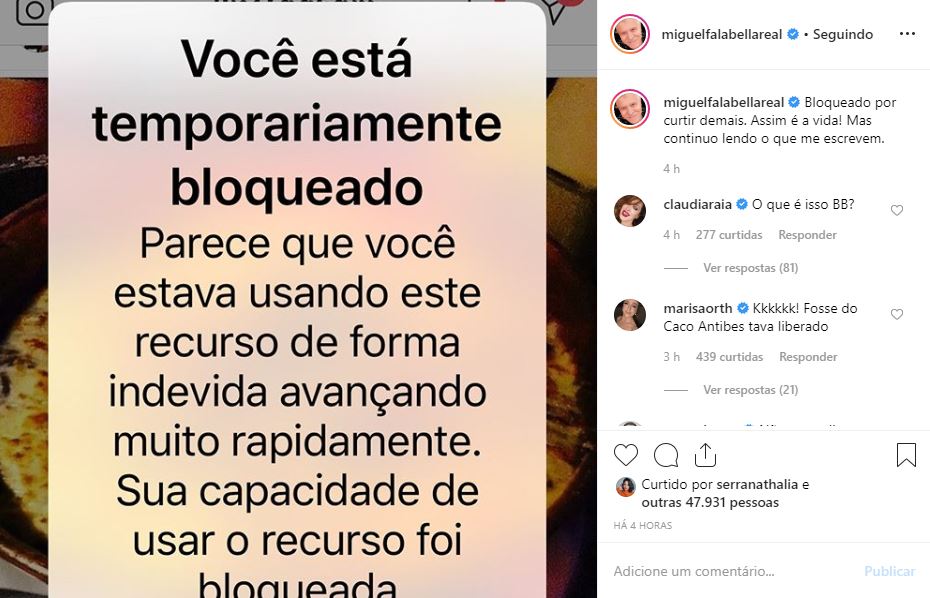Viewport: 930px width, 598px height.
Task: Expand Ver respostas (81) replies
Action: (750, 268)
